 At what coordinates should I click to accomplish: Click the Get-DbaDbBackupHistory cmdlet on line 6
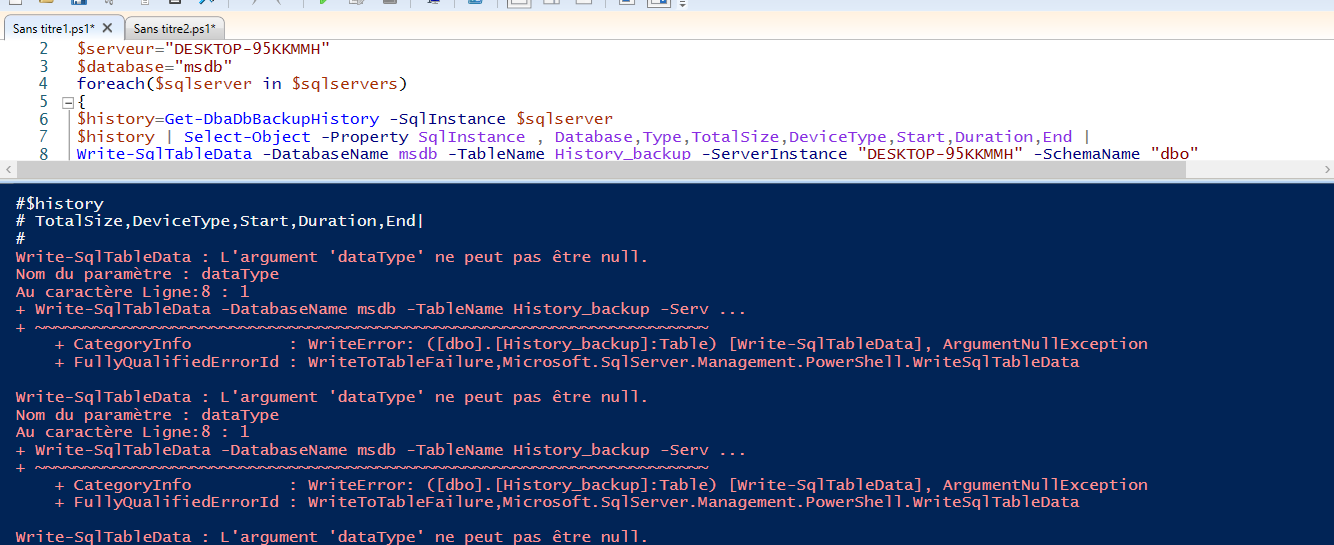point(272,119)
